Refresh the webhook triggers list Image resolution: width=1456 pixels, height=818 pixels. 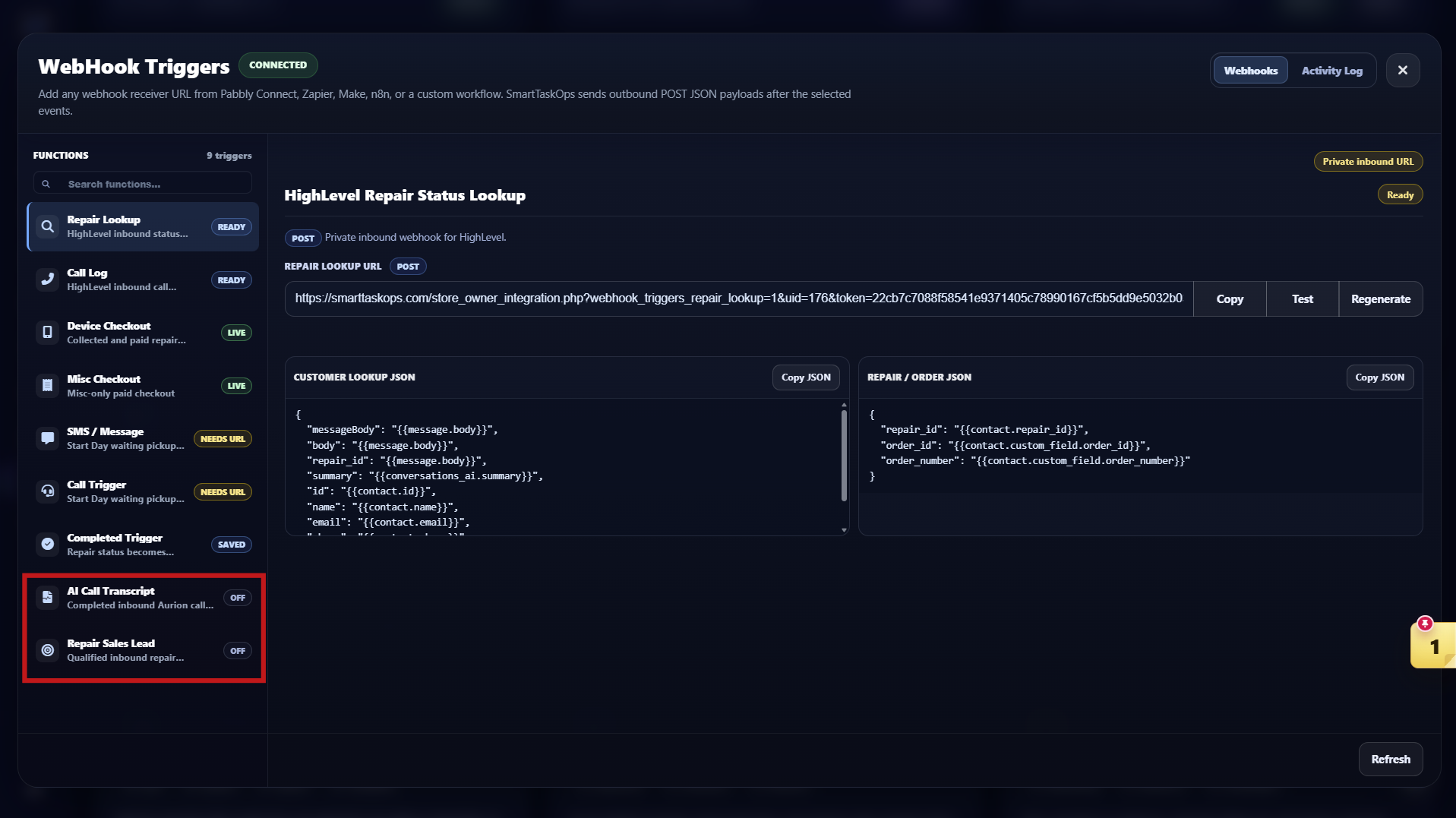[x=1390, y=760]
